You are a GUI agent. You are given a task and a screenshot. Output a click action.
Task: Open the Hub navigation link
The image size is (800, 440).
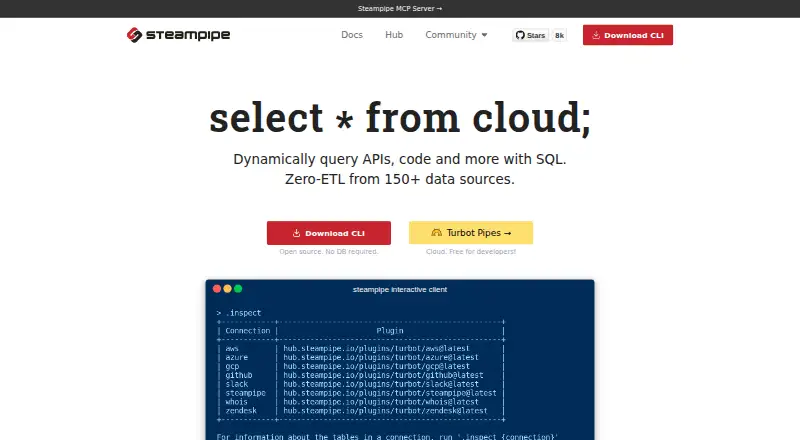(394, 35)
